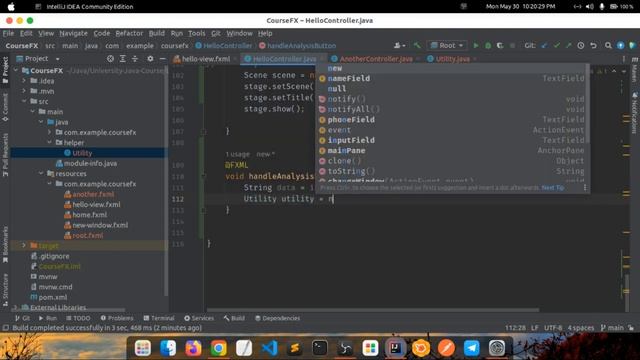Screen dimensions: 640x360
Task: Click the Rollback undo arrow icon
Action: (593, 46)
